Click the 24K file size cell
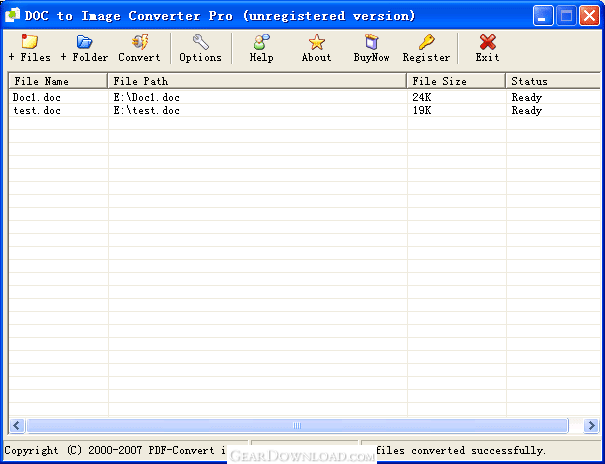This screenshot has width=605, height=464. pos(421,97)
